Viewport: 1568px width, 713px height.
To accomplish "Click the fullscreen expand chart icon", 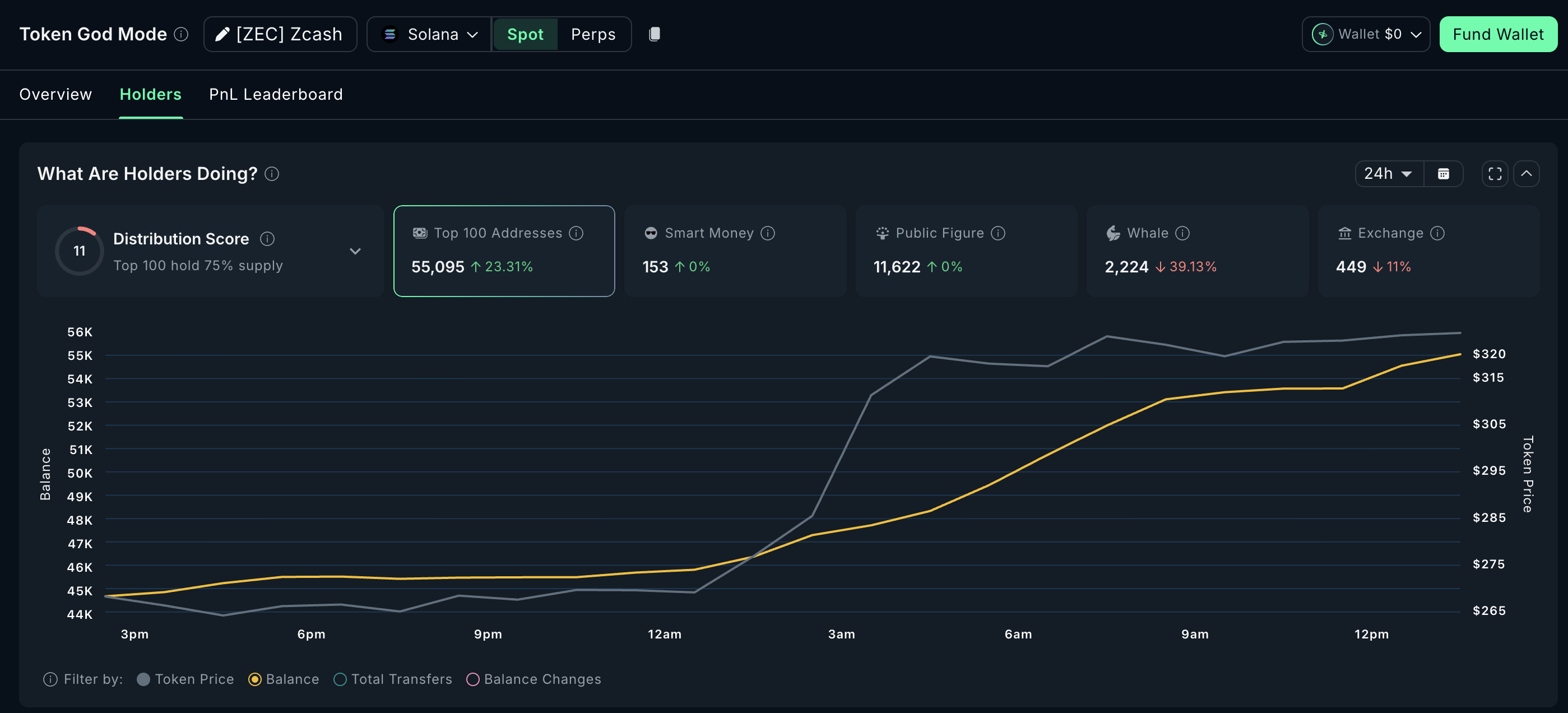I will pos(1495,174).
